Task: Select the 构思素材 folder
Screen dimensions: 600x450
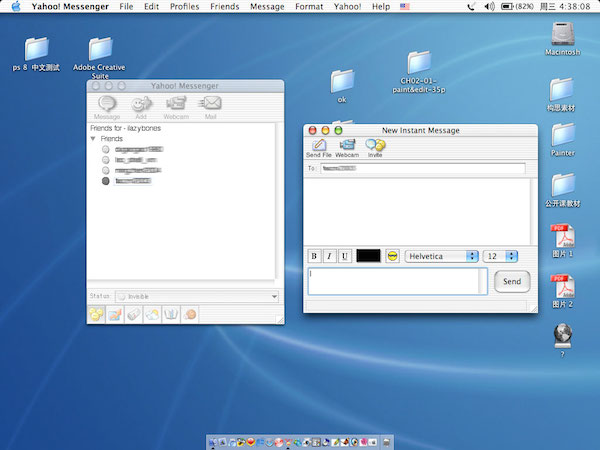Action: [x=561, y=89]
